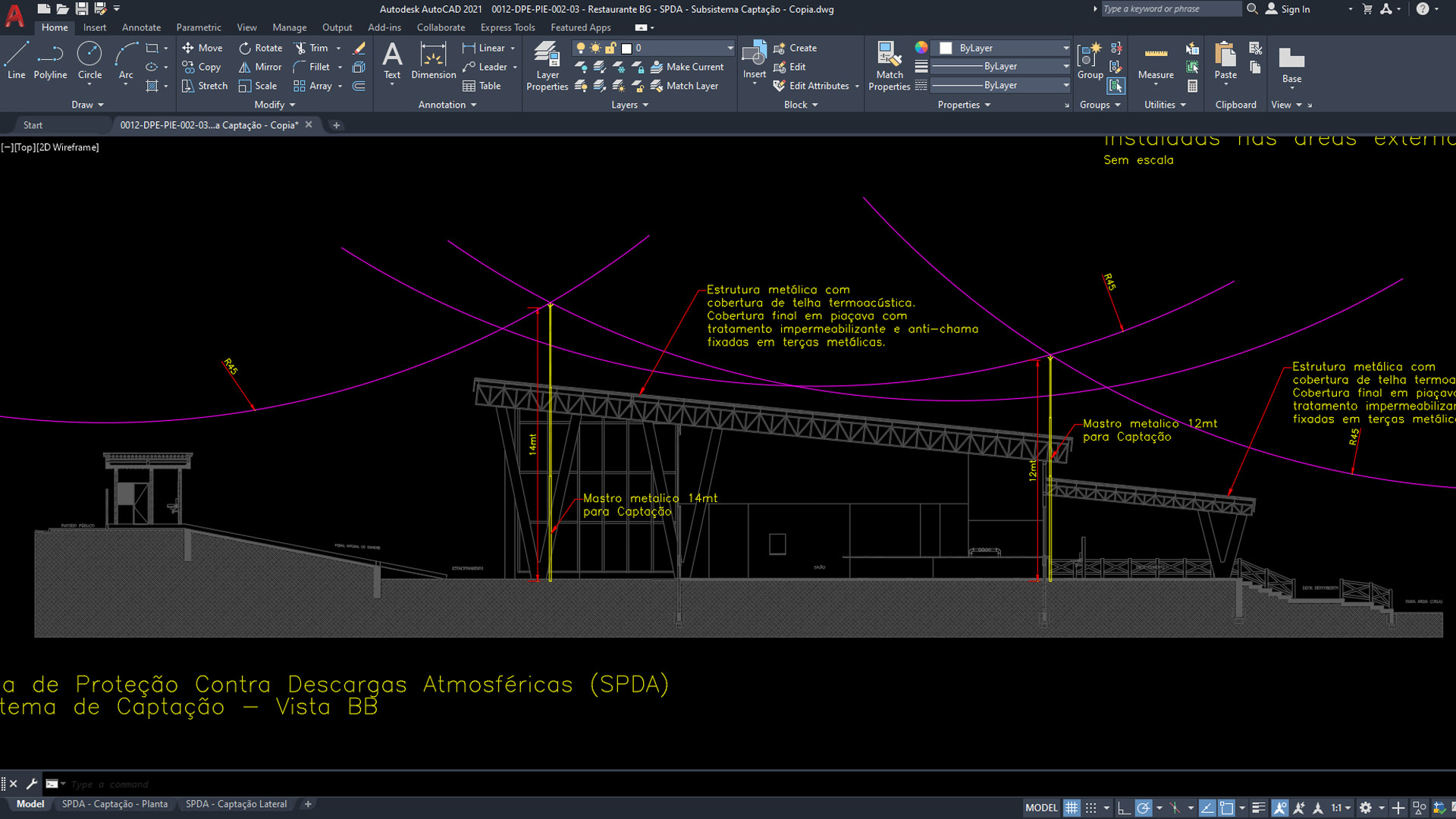Screen dimensions: 1456x819
Task: Click the Dimension tool
Action: 433,61
